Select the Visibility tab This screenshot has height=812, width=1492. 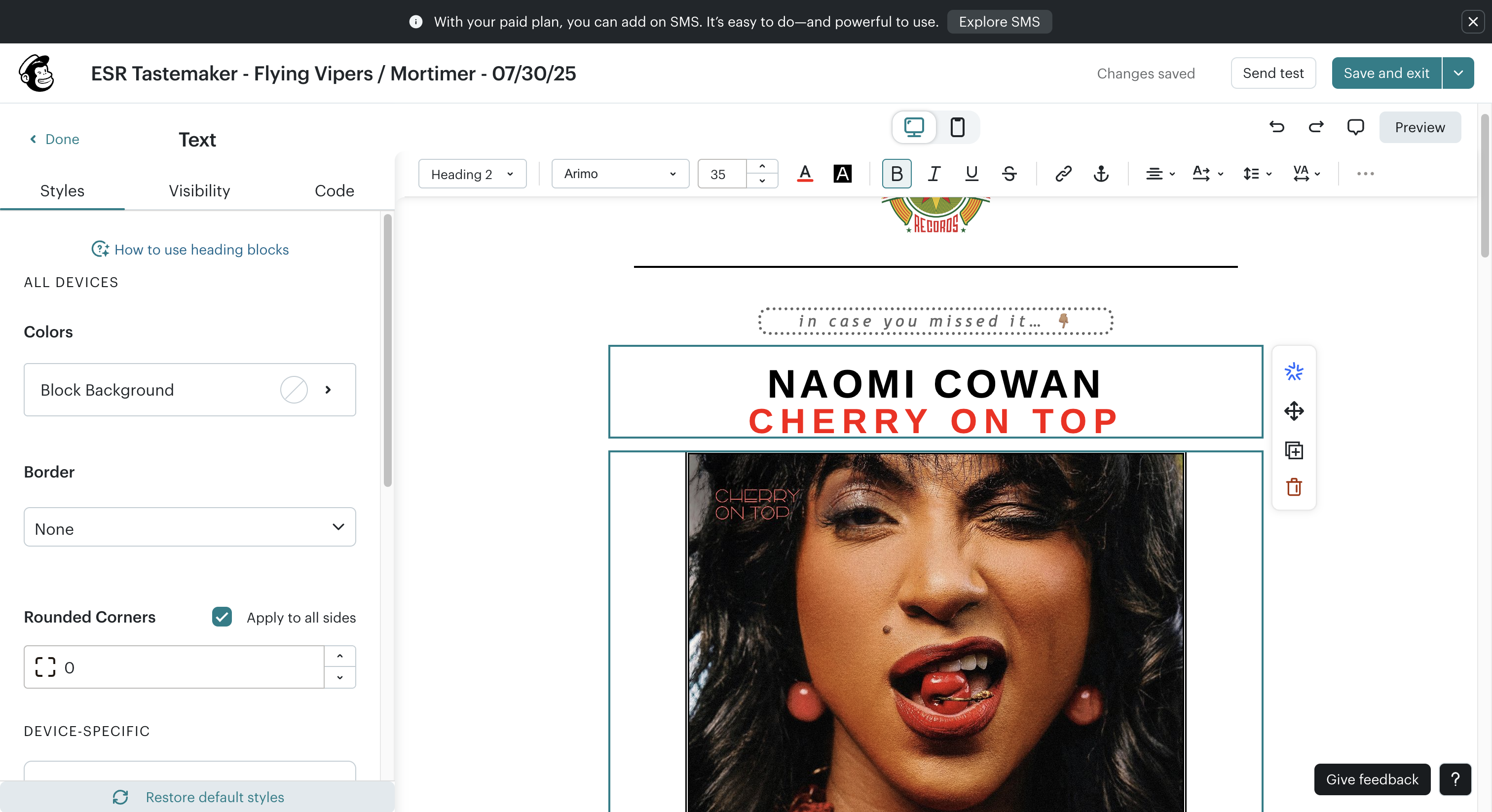click(199, 190)
